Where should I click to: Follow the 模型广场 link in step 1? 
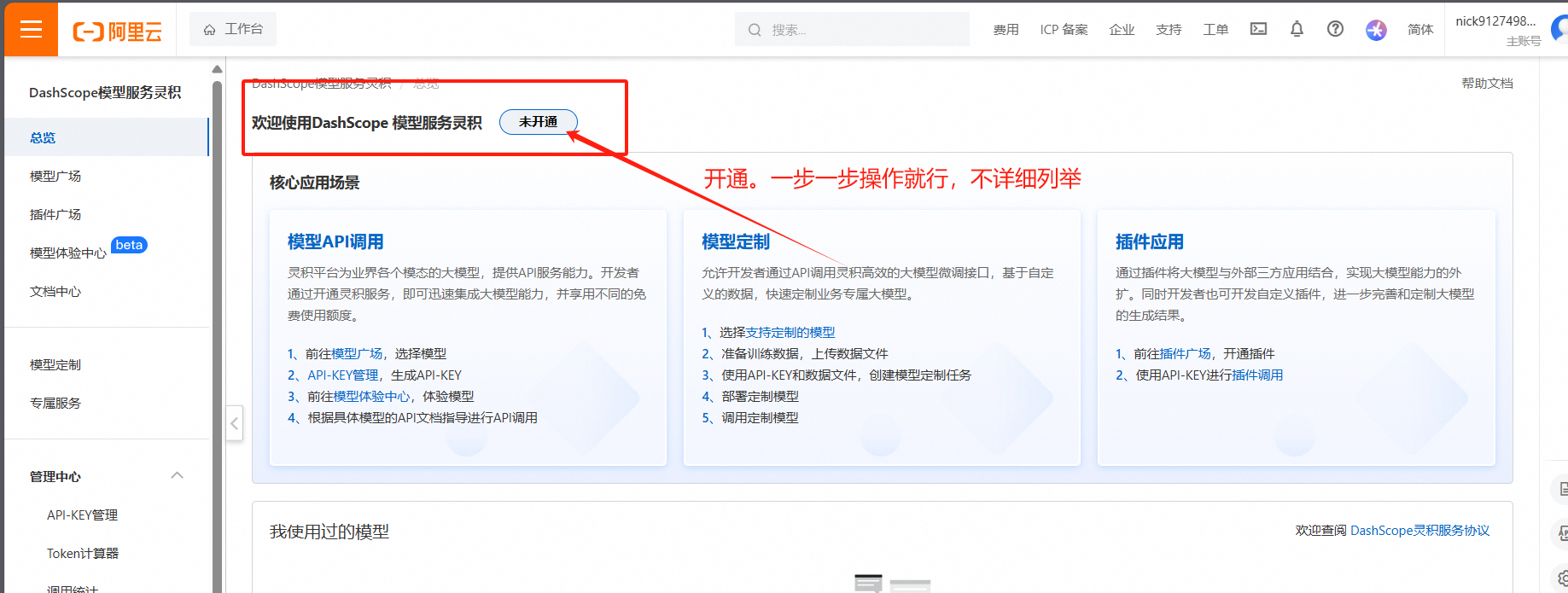[357, 353]
